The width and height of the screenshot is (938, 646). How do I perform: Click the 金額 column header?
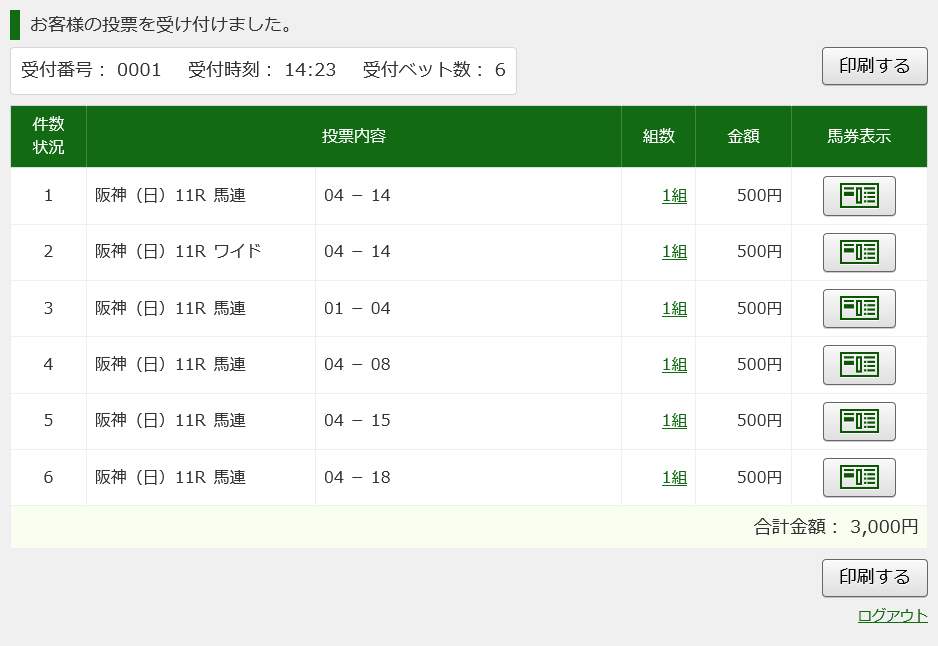pos(743,136)
